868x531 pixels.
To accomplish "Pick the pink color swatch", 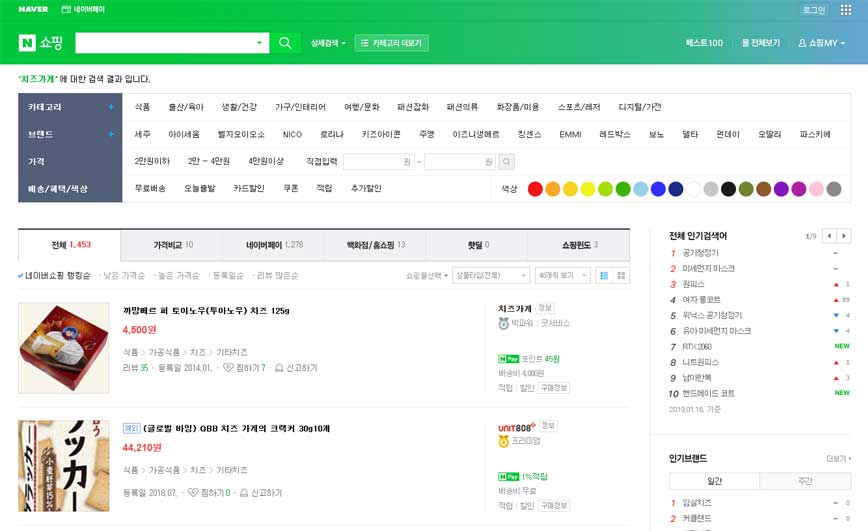I will [817, 189].
